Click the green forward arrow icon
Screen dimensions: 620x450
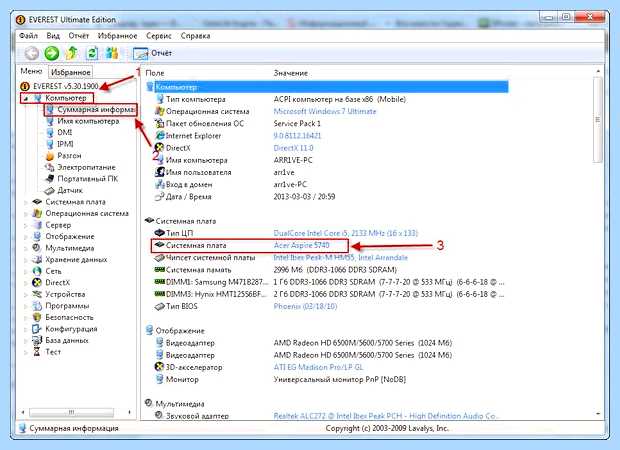tap(51, 53)
